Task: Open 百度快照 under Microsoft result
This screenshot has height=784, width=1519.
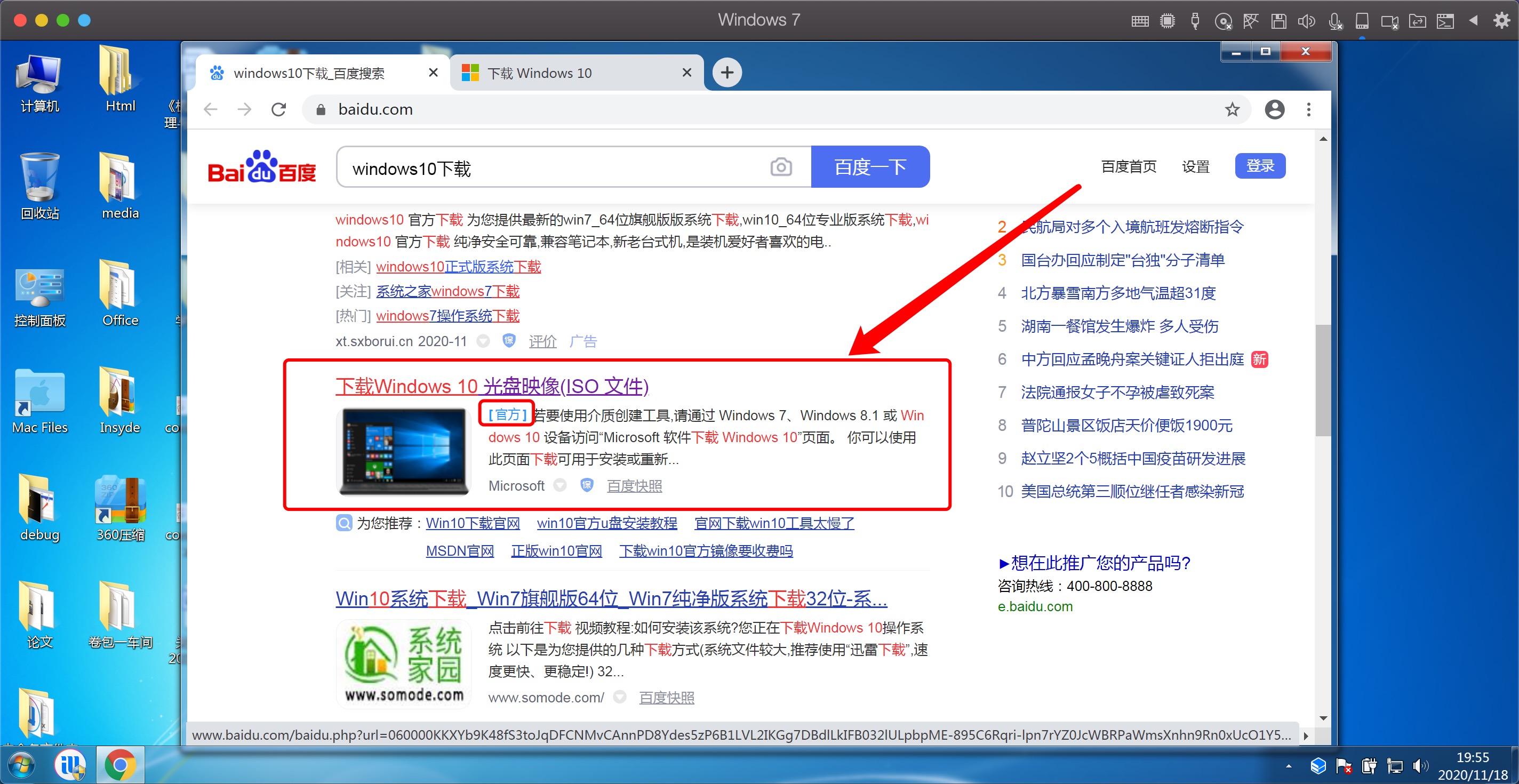Action: [635, 486]
